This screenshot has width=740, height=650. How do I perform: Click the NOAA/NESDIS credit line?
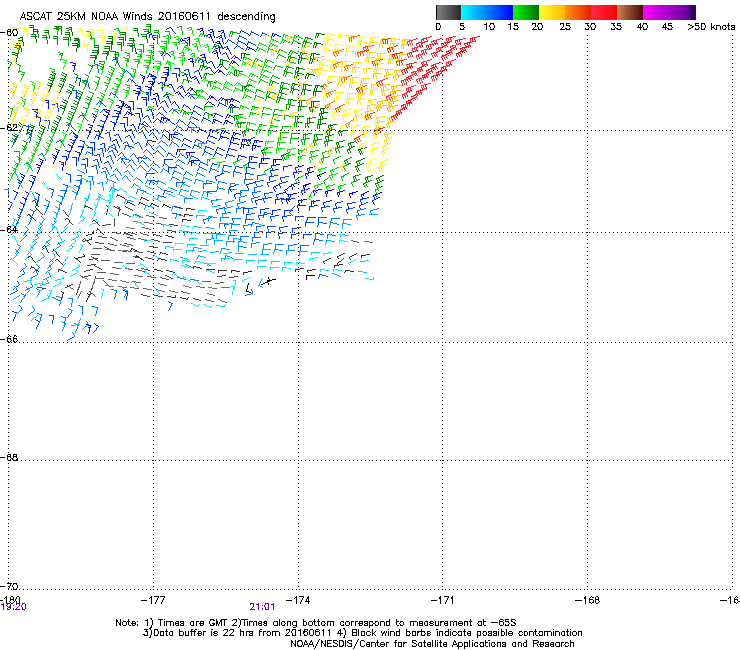click(432, 644)
